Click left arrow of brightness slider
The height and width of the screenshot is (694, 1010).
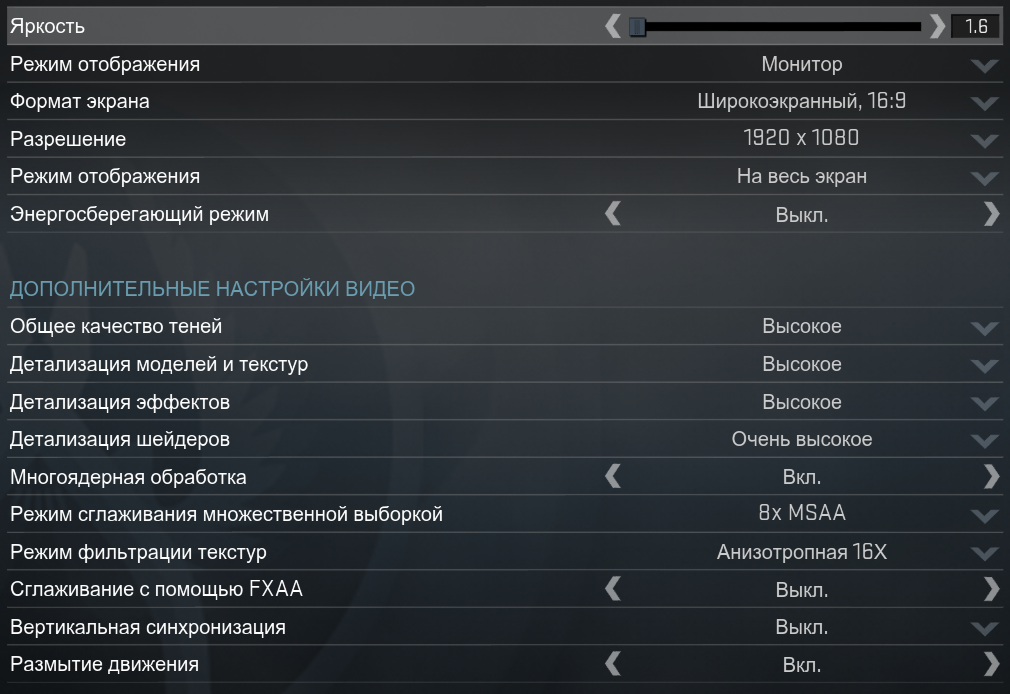point(613,27)
